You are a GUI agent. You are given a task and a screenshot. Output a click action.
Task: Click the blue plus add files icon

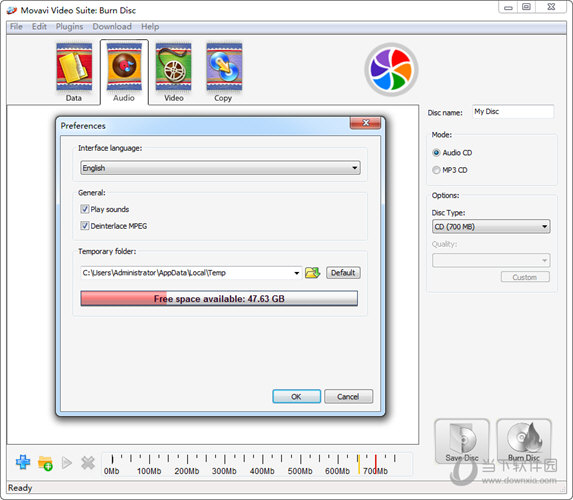point(23,462)
